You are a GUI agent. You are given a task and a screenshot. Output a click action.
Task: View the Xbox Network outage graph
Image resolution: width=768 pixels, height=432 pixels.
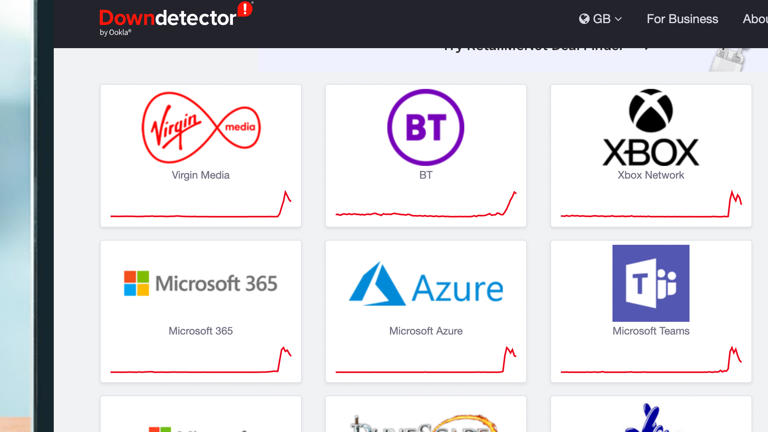(x=651, y=206)
